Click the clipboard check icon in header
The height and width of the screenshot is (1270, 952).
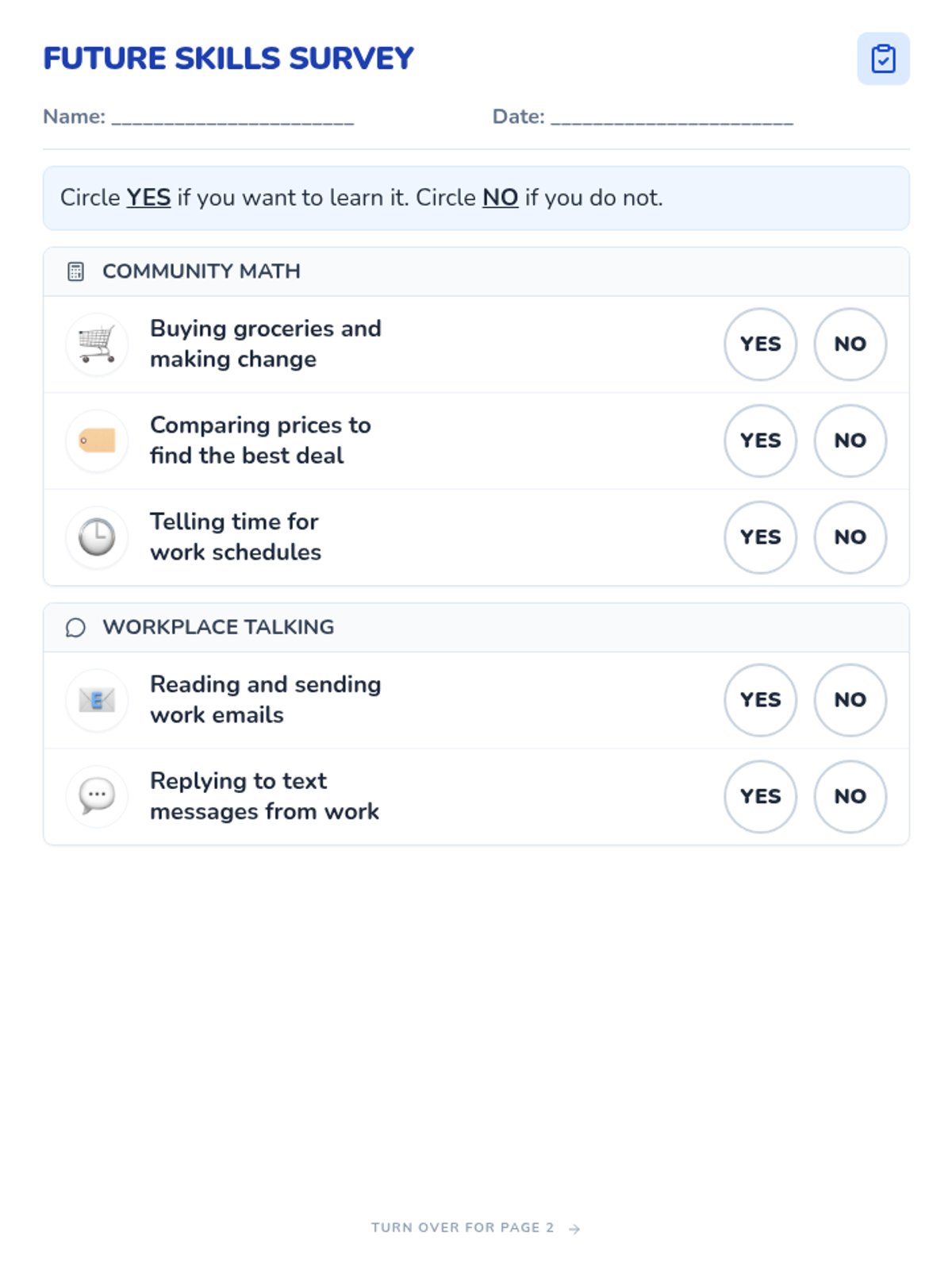883,59
